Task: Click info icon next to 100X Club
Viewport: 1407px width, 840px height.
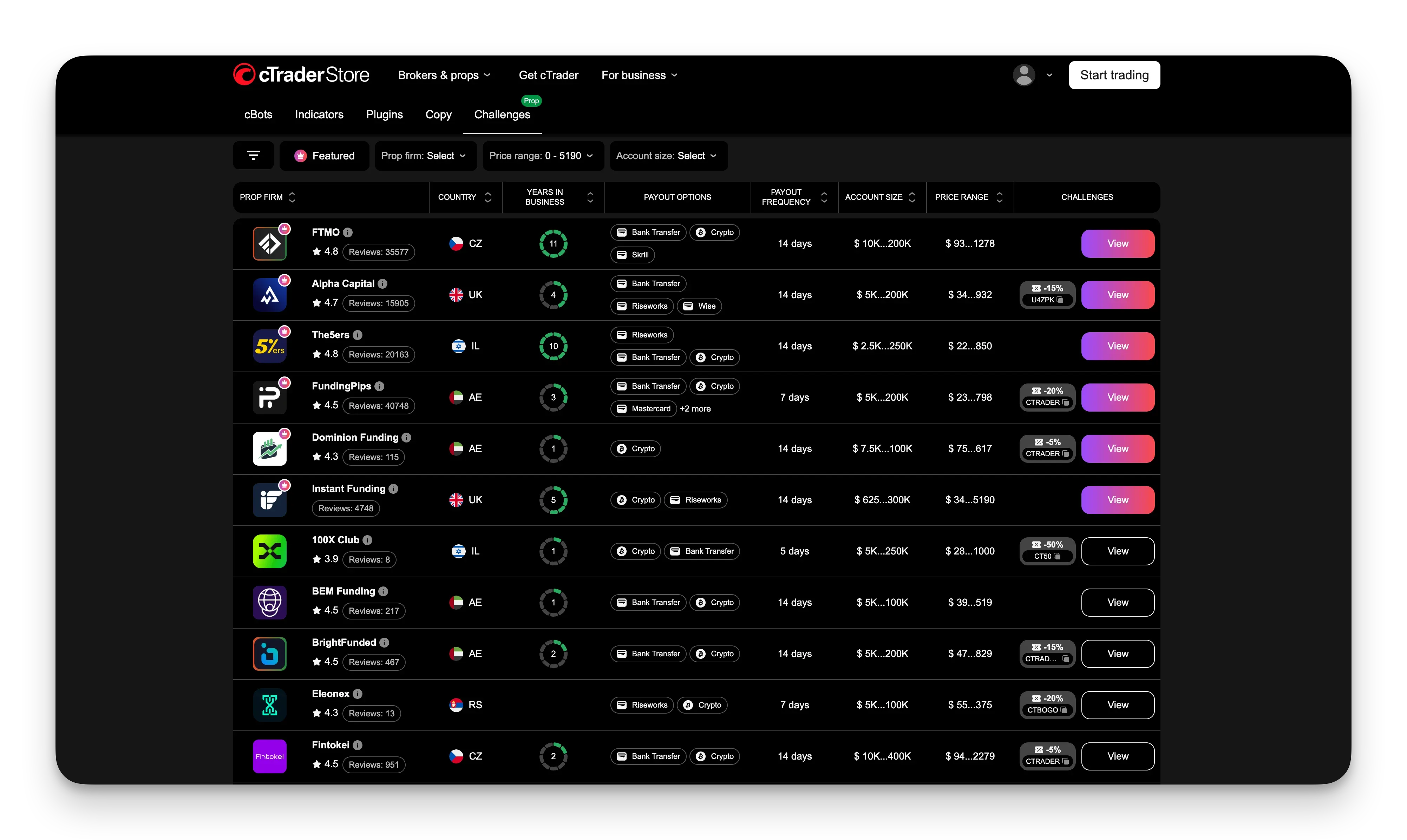Action: (x=367, y=540)
